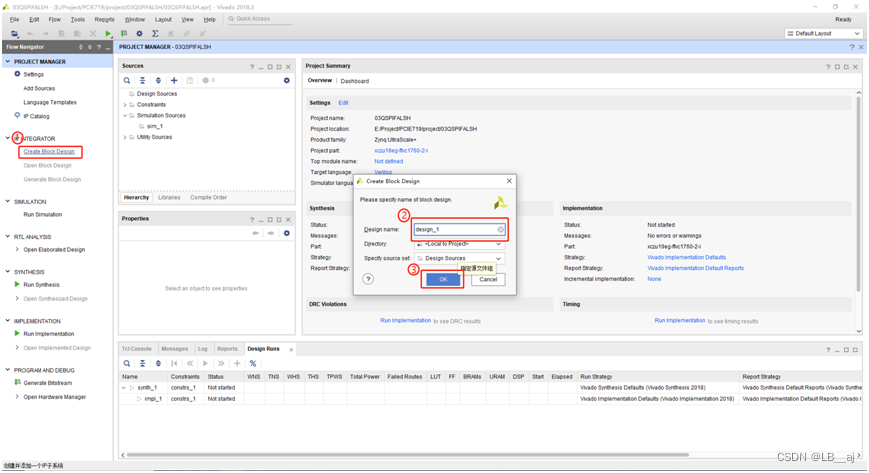Open the Specify source set dropdown
The width and height of the screenshot is (869, 473).
[x=498, y=258]
